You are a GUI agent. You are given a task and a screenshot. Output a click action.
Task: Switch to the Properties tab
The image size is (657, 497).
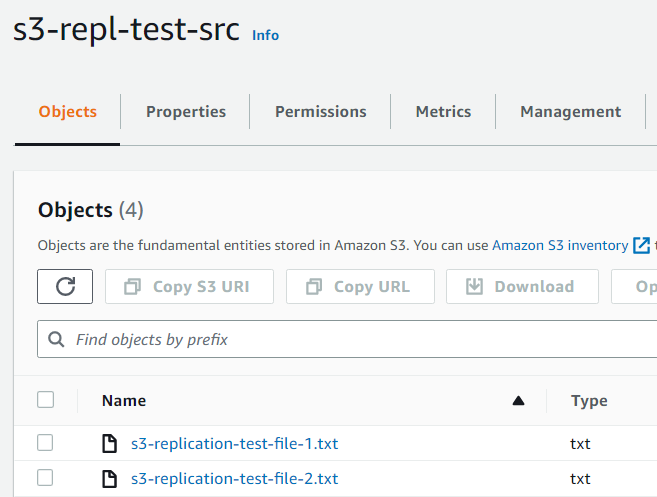(x=186, y=112)
